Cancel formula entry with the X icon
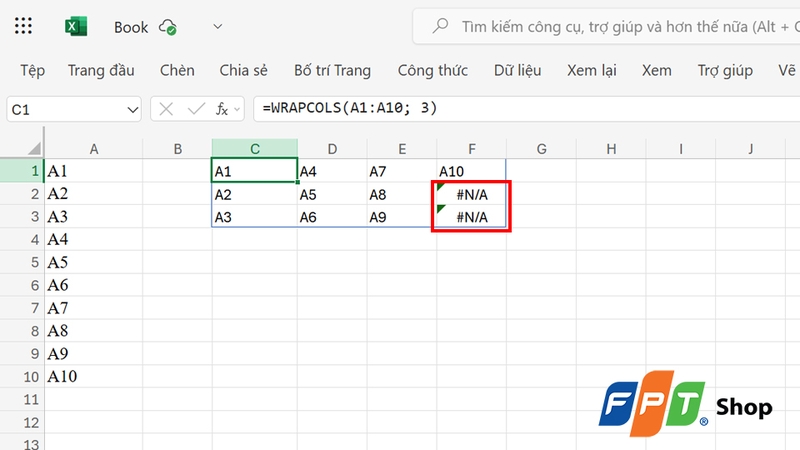 pyautogui.click(x=167, y=109)
